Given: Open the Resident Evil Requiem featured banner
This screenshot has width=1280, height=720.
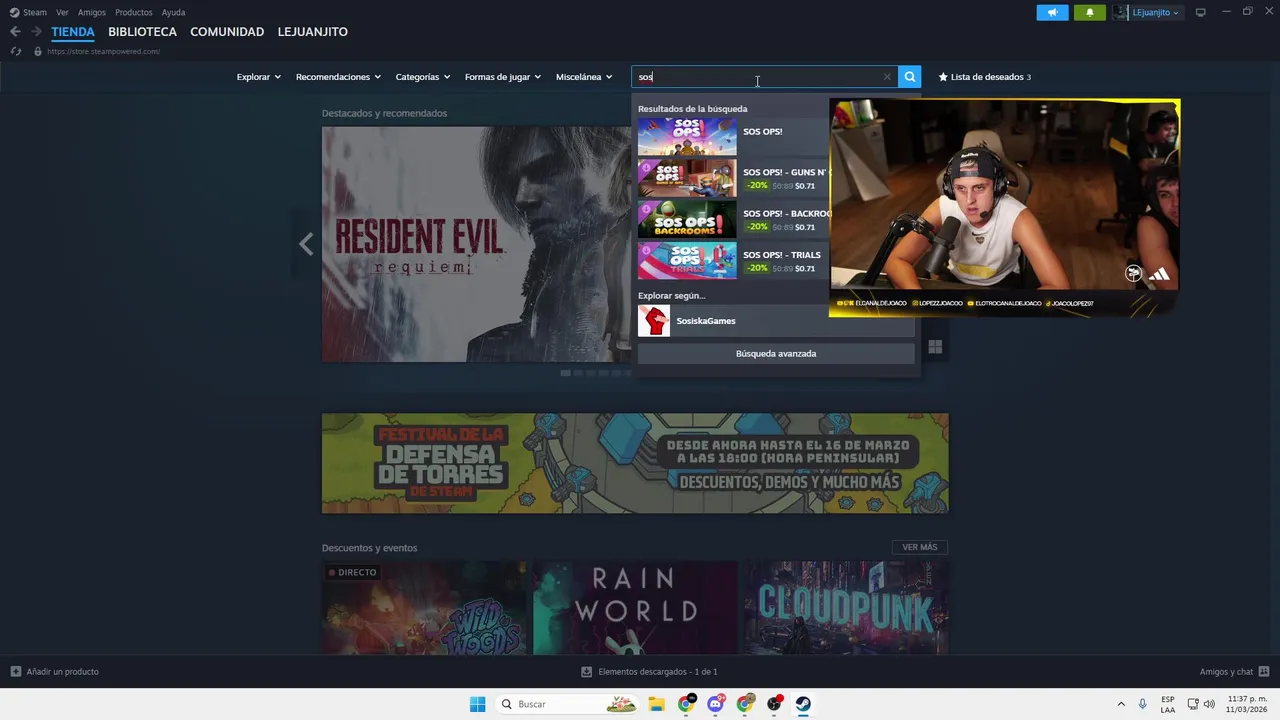Looking at the screenshot, I should coord(477,244).
